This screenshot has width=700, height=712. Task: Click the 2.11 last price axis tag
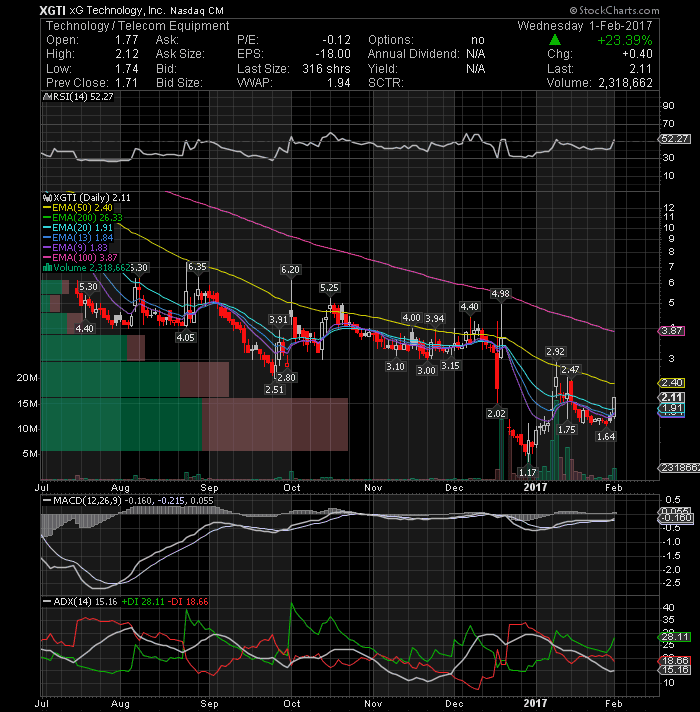[672, 397]
